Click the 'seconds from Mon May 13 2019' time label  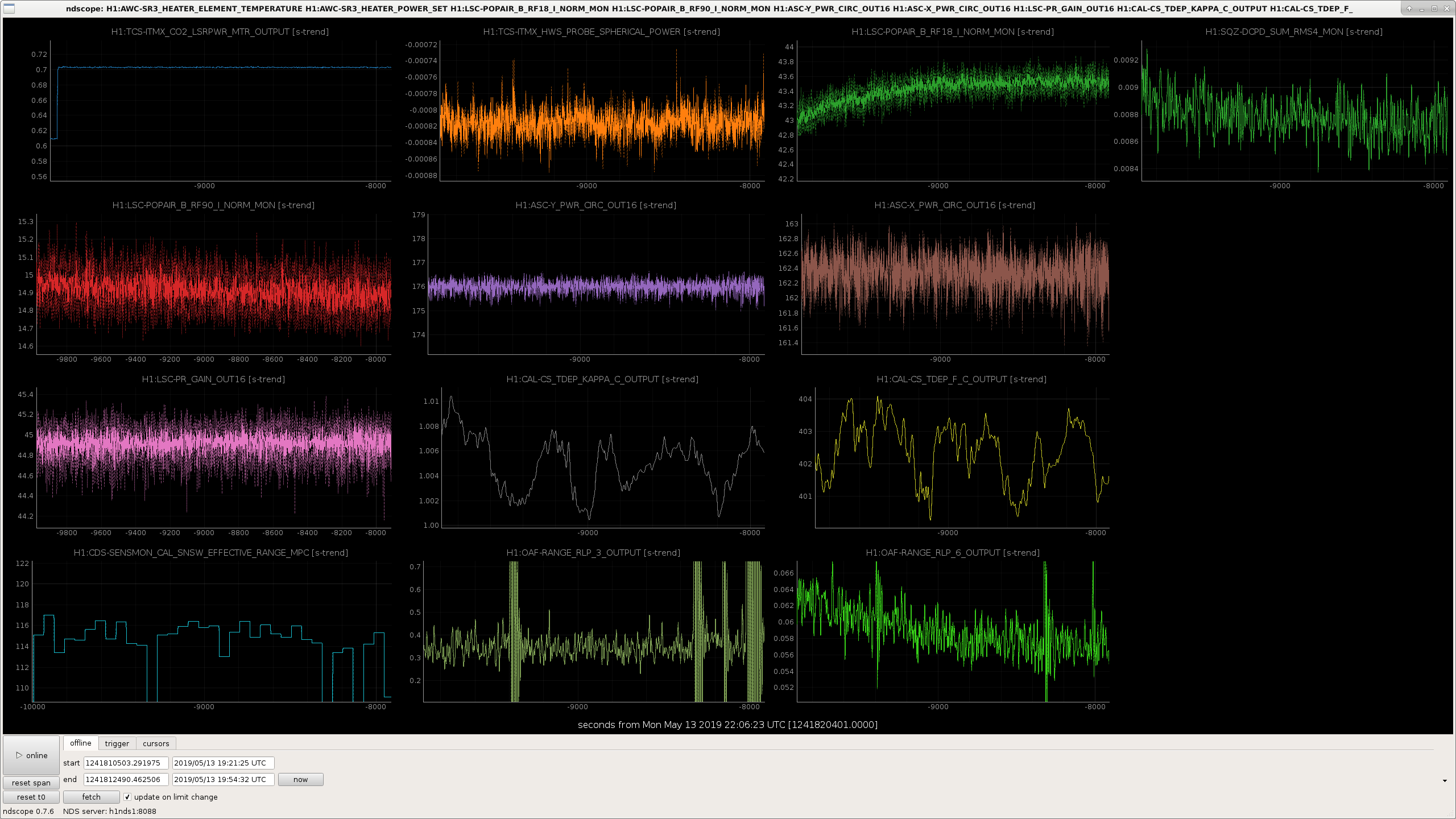[727, 725]
